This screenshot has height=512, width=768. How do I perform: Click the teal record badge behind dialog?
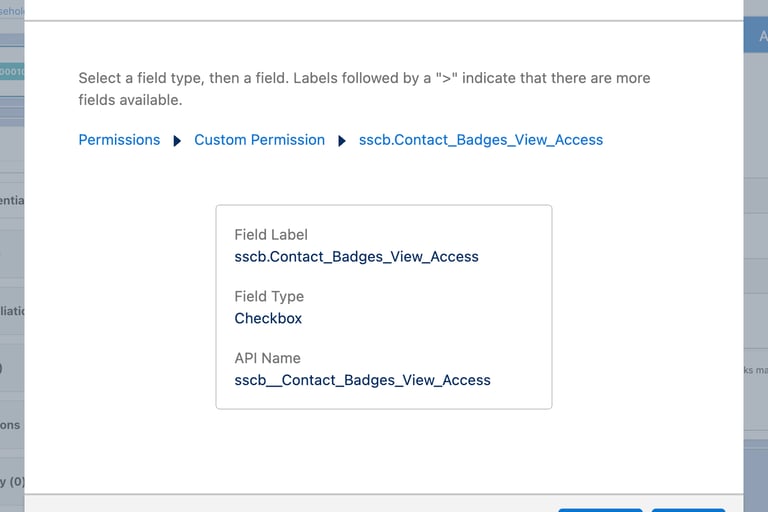click(x=12, y=72)
